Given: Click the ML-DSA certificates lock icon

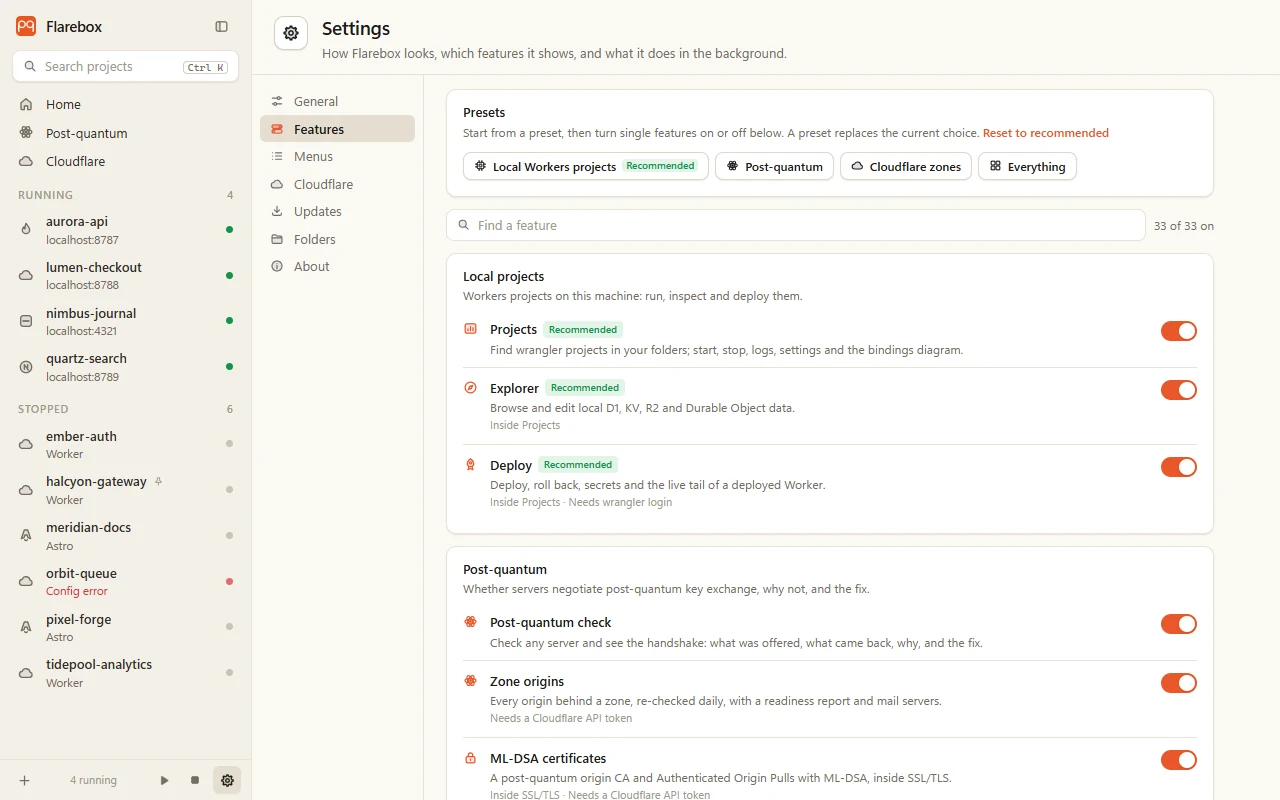Looking at the screenshot, I should point(471,758).
